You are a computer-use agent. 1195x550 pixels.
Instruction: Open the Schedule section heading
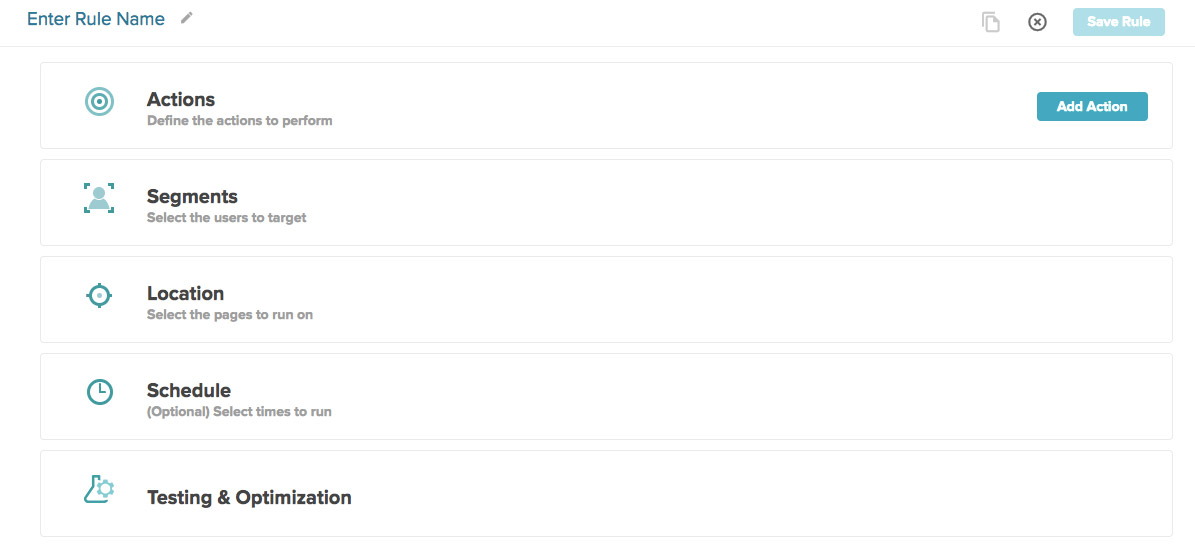[x=189, y=391]
